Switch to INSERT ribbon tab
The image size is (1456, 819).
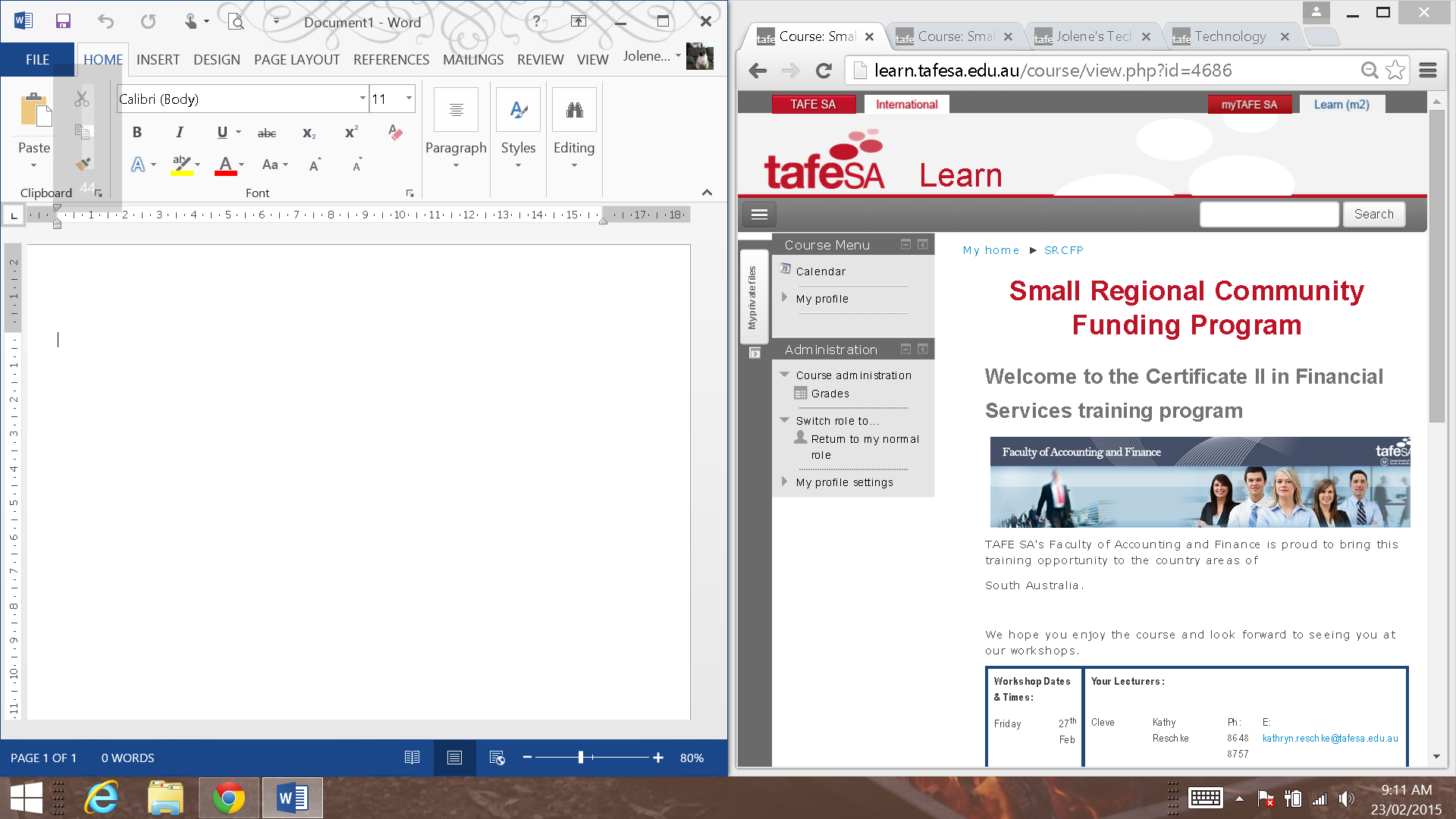point(158,59)
